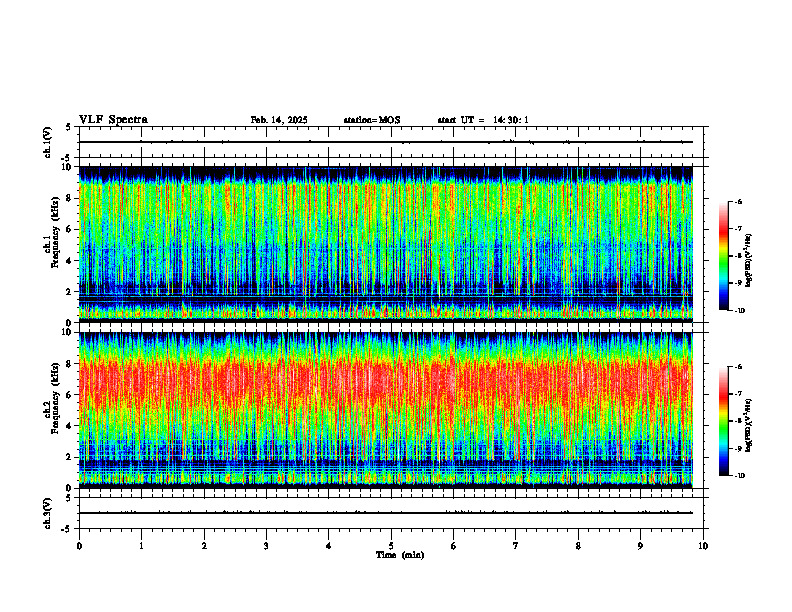Click the ch.1 spectrogram color bar
Viewport: 792px width, 612px height.
[x=723, y=256]
